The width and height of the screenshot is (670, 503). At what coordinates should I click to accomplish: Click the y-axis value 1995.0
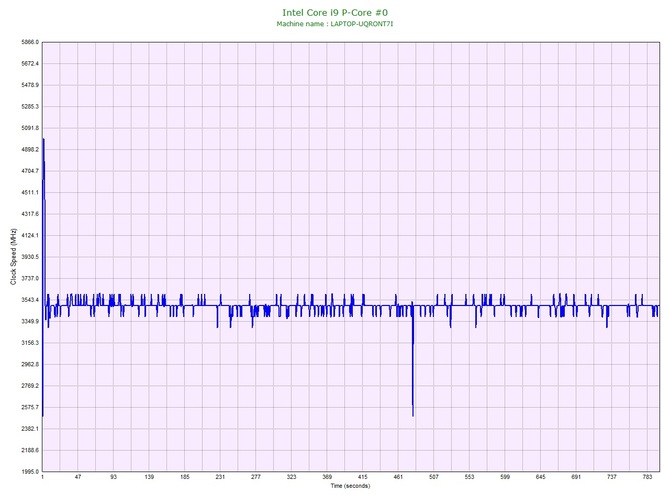tap(30, 472)
